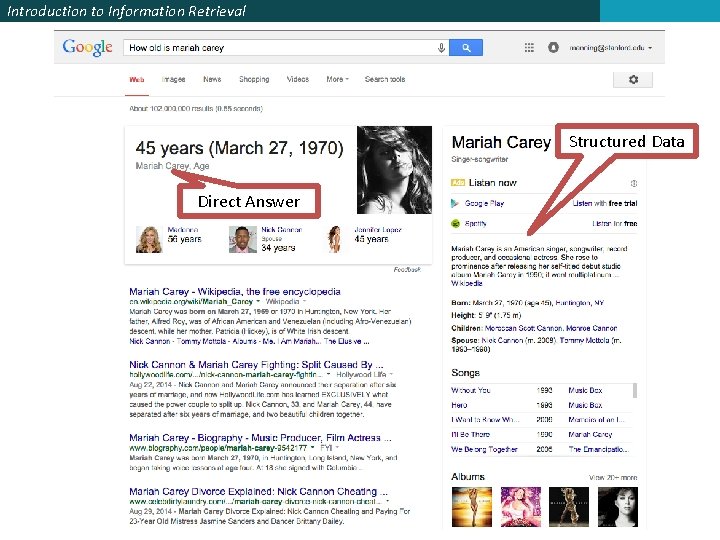Click the Spotify icon

click(456, 224)
